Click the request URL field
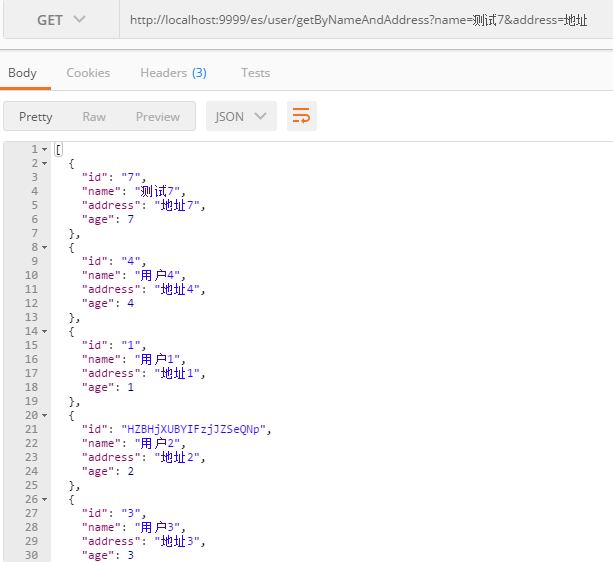Screen dimensions: 613x562 [x=366, y=20]
